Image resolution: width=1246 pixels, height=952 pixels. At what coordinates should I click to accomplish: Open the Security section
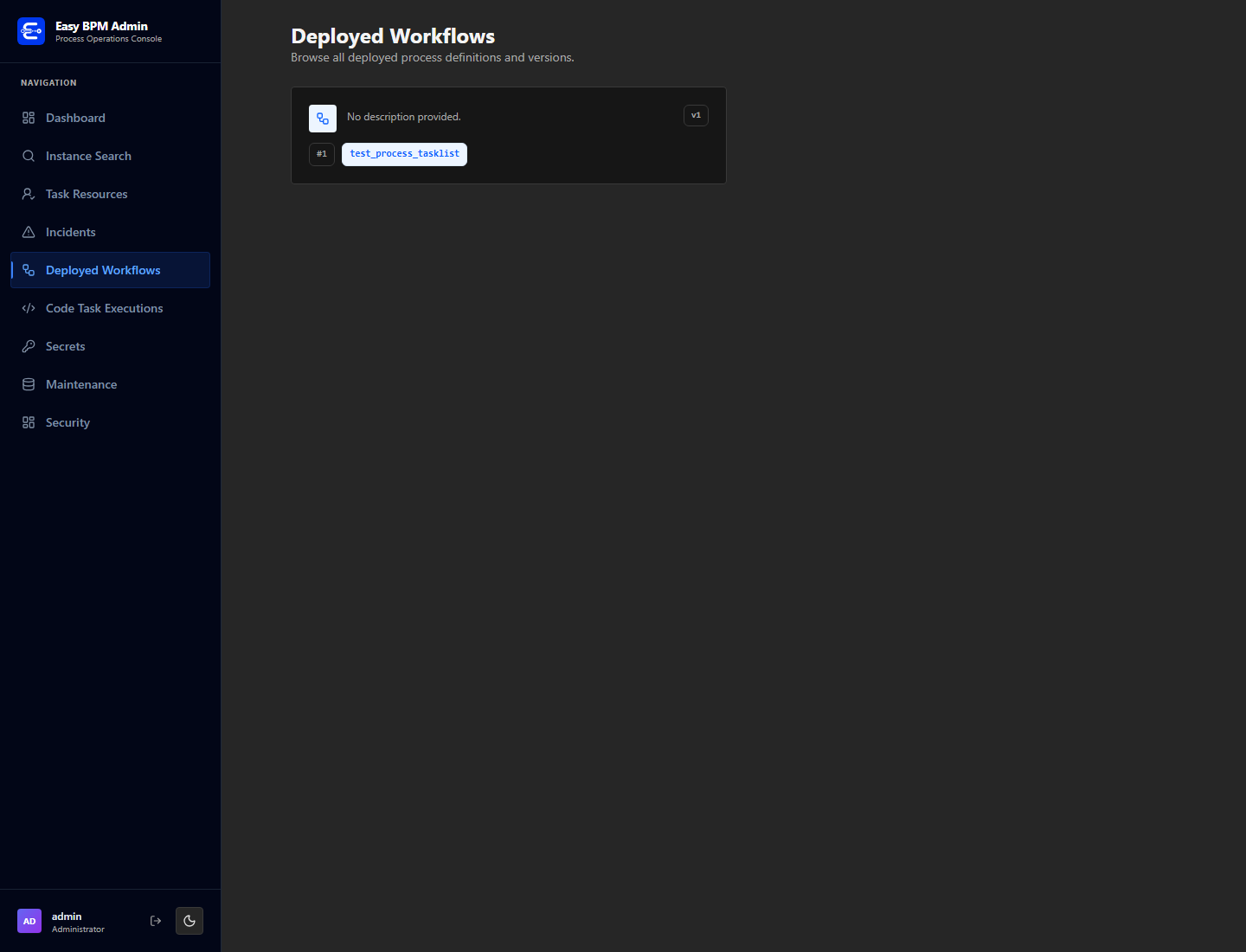[x=110, y=422]
